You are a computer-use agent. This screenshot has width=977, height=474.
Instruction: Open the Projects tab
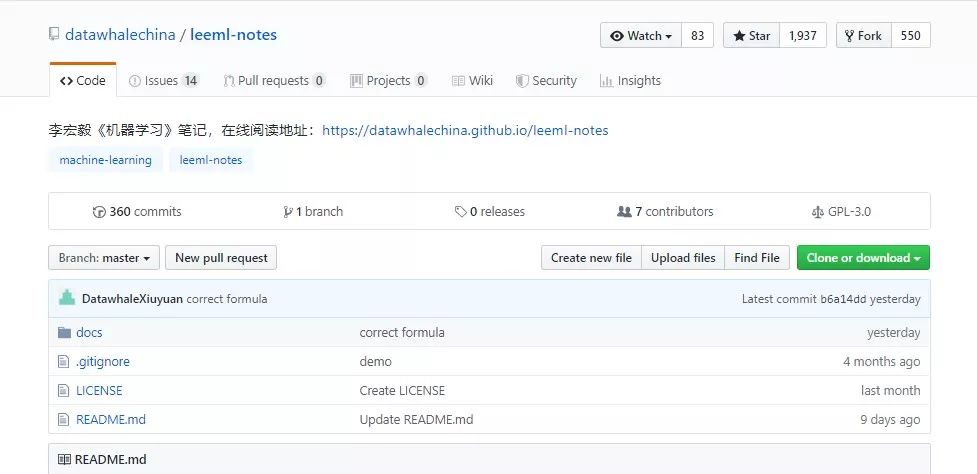pyautogui.click(x=389, y=80)
